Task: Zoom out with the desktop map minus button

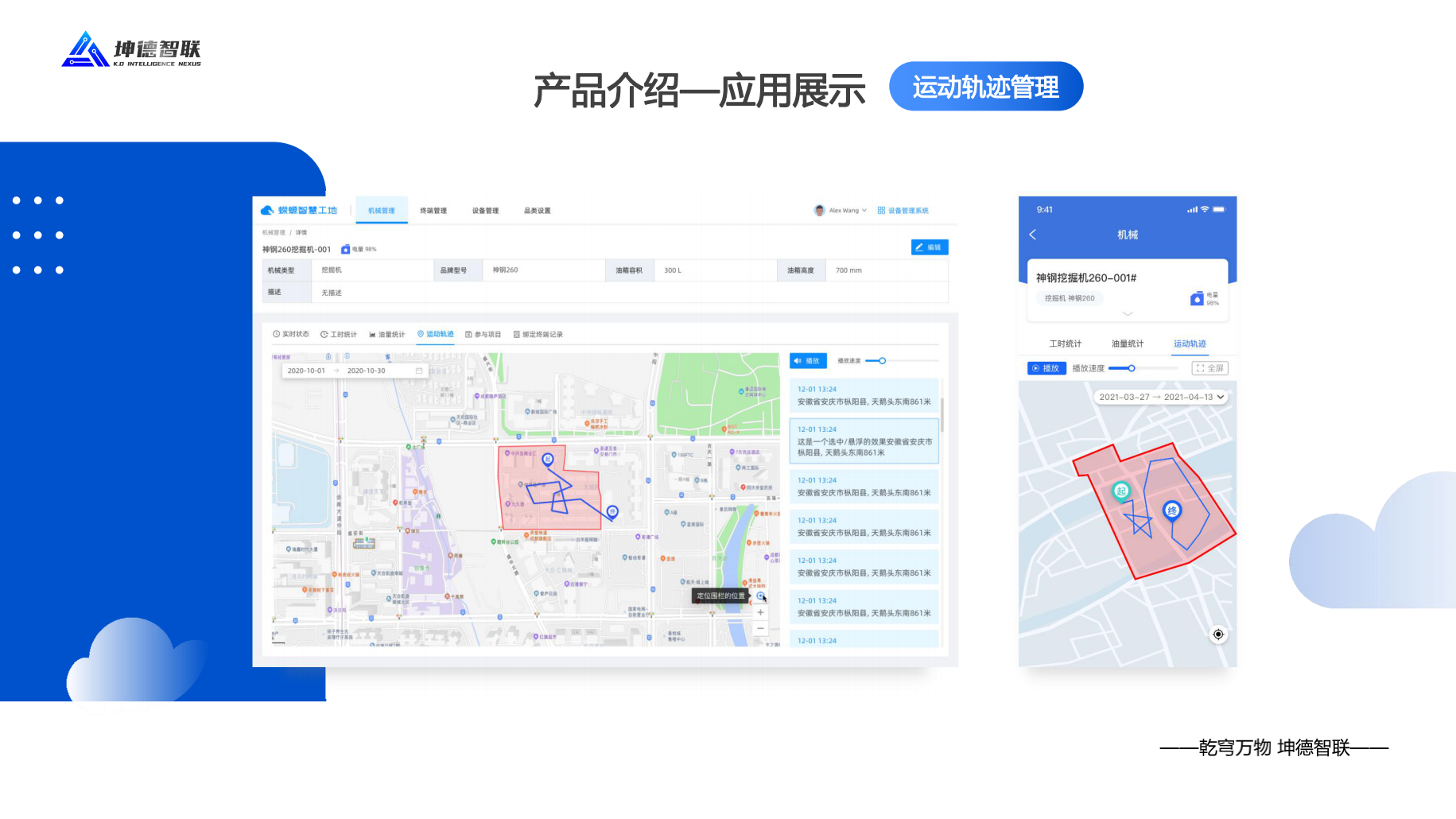Action: click(760, 629)
